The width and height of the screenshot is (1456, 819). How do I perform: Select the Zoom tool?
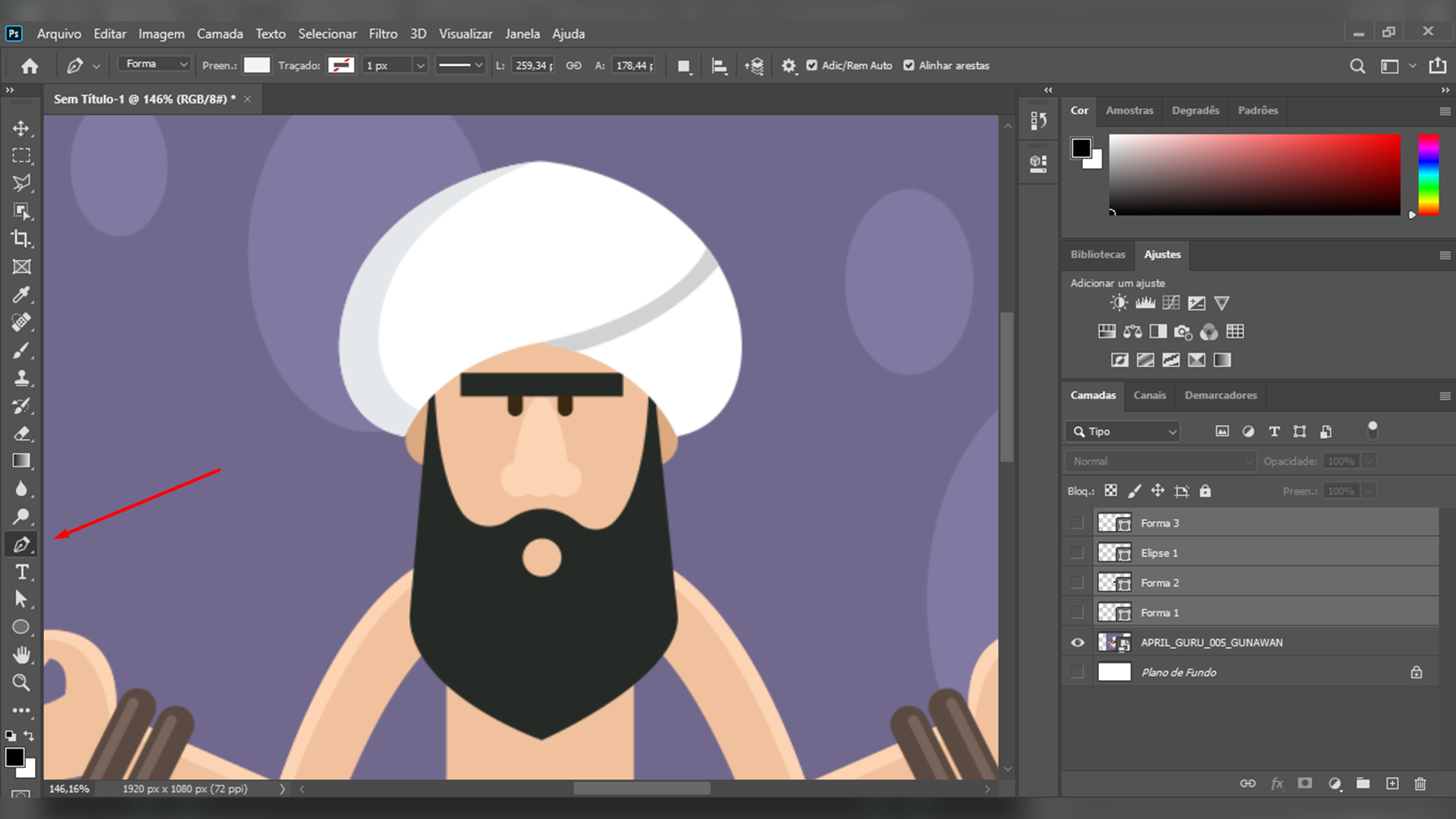tap(21, 682)
